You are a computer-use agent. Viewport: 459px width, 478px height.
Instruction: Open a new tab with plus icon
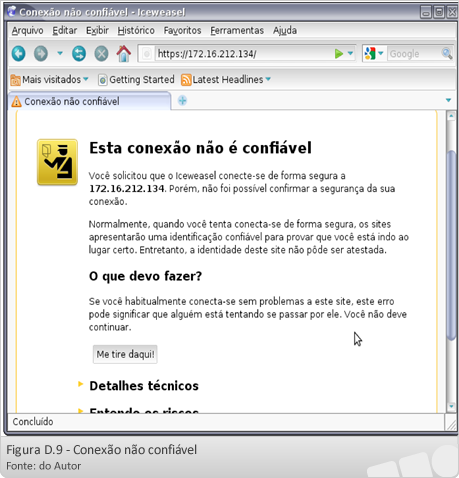tap(182, 100)
